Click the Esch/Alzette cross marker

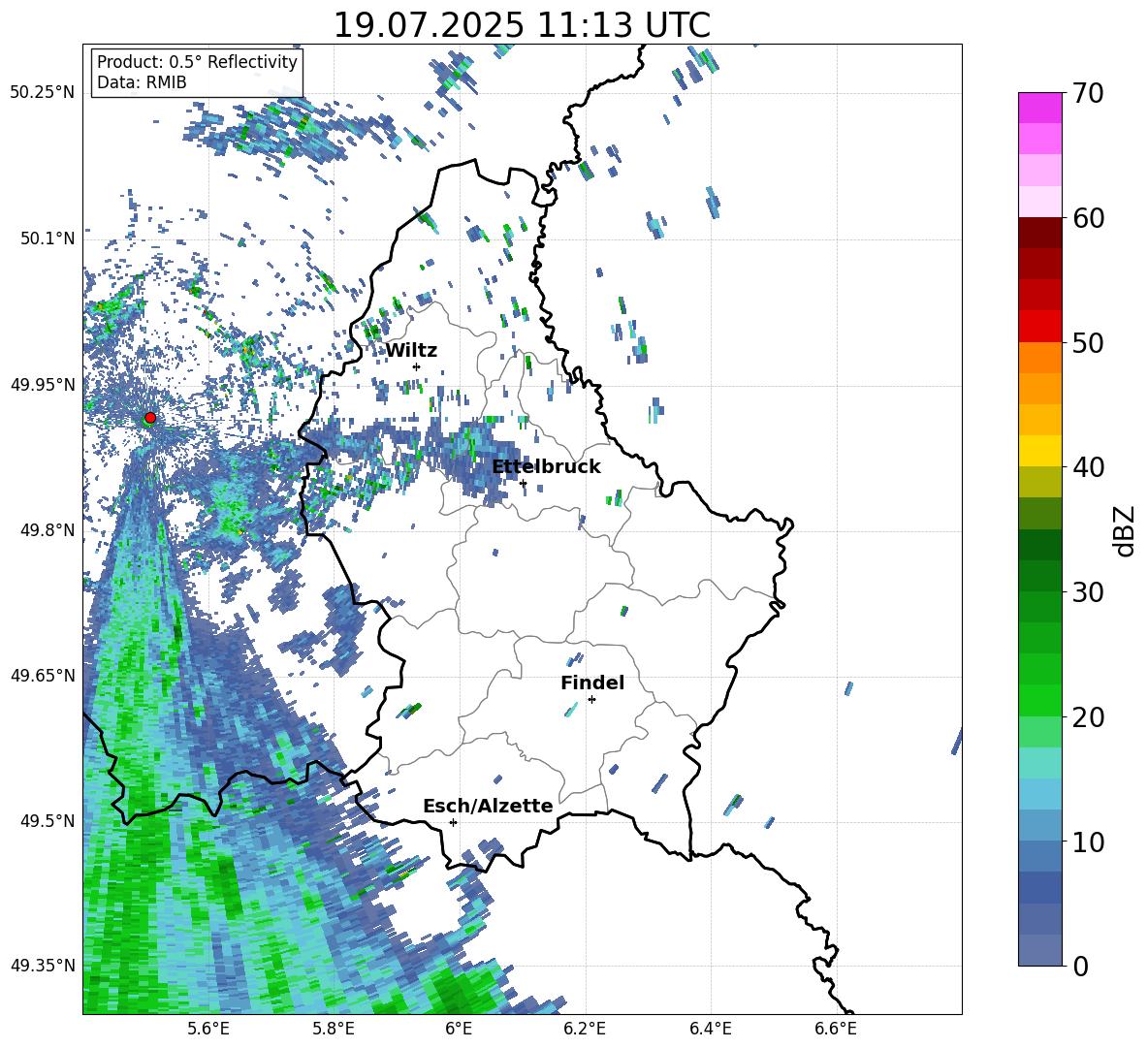[x=453, y=822]
